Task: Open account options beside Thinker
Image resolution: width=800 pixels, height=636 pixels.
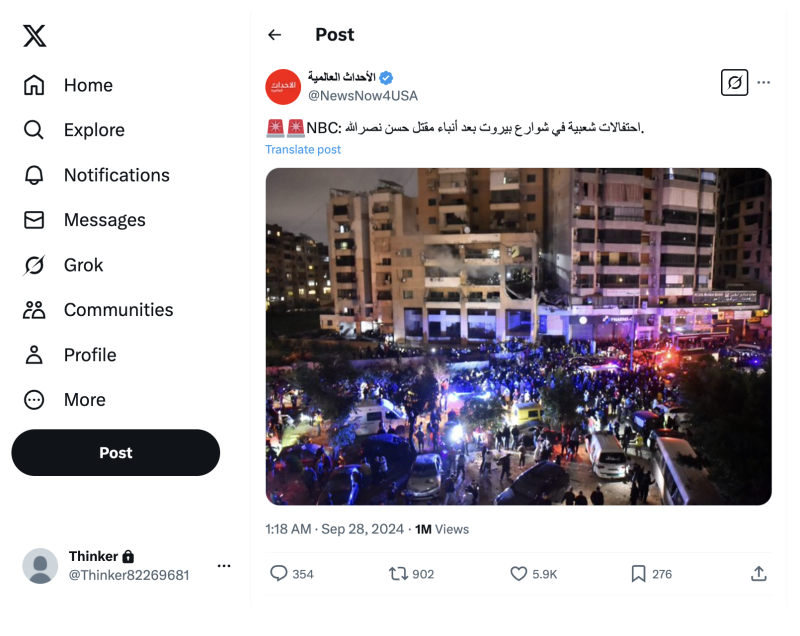Action: point(224,566)
